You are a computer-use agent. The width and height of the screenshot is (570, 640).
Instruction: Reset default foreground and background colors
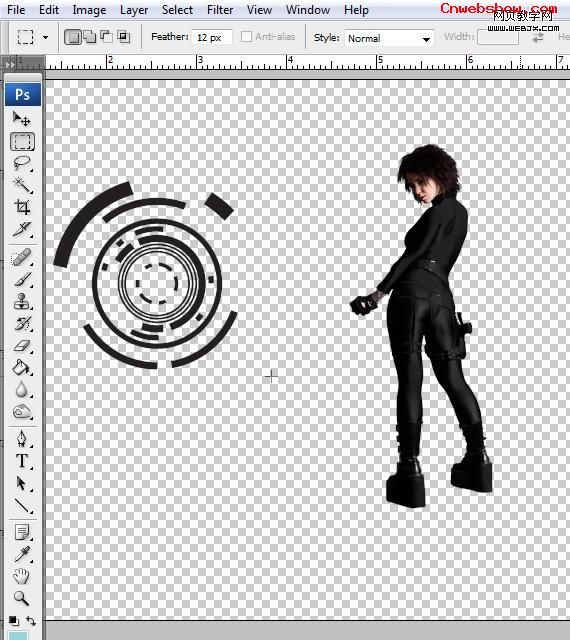(x=13, y=621)
